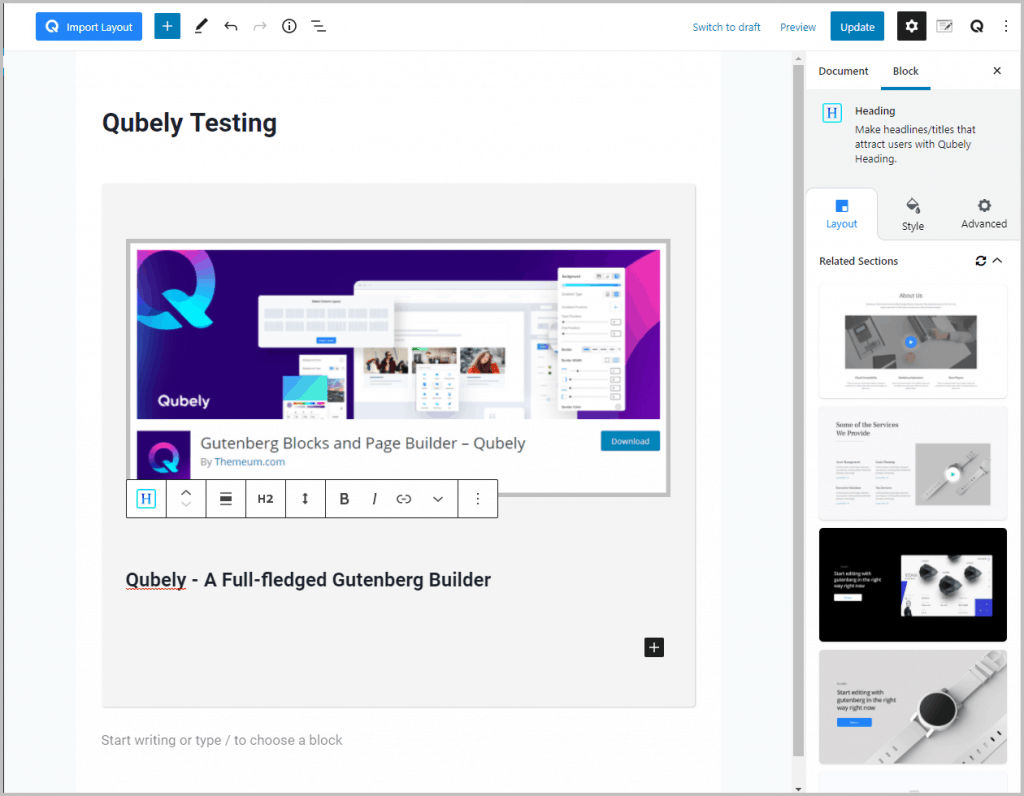The width and height of the screenshot is (1024, 796).
Task: Insert a link into the heading
Action: click(404, 499)
